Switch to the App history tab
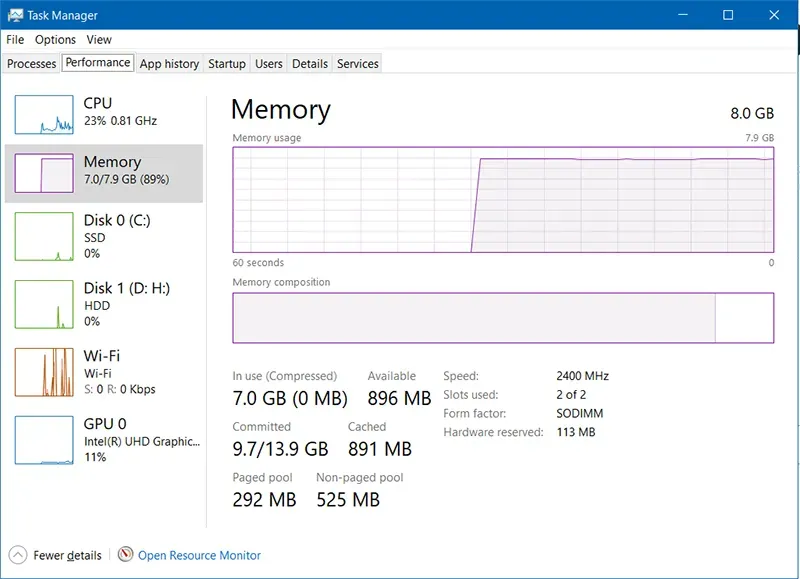800x579 pixels. click(x=169, y=64)
